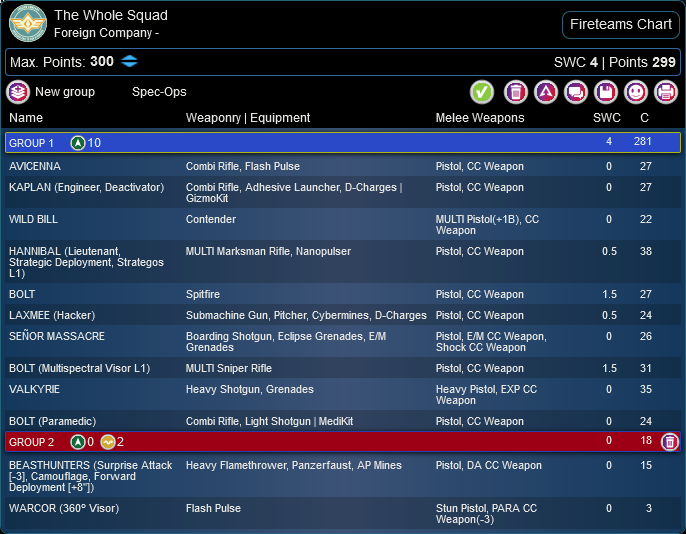Viewport: 686px width, 534px height.
Task: Click the Max. Points 300 value
Action: pyautogui.click(x=102, y=61)
